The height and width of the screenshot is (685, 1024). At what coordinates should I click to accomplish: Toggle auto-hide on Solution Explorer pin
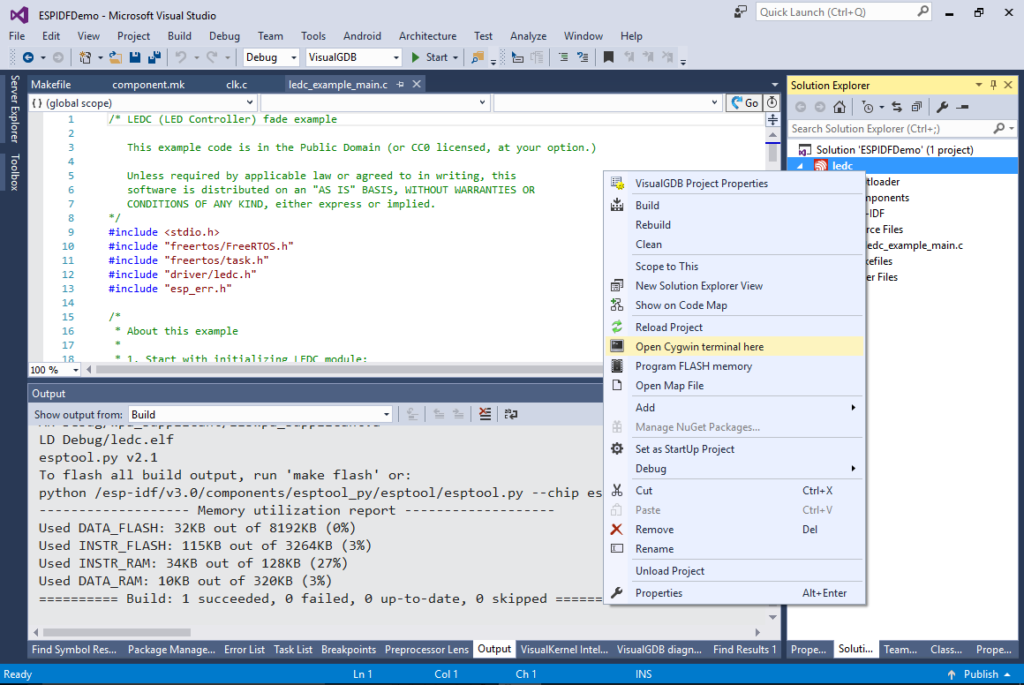[x=995, y=84]
